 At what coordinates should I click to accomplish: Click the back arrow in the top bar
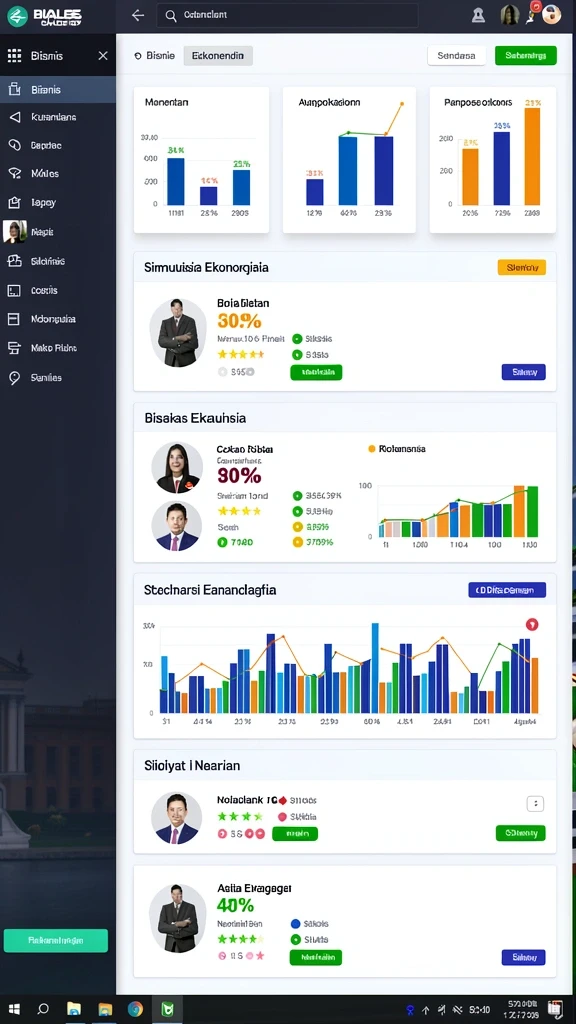pyautogui.click(x=137, y=16)
